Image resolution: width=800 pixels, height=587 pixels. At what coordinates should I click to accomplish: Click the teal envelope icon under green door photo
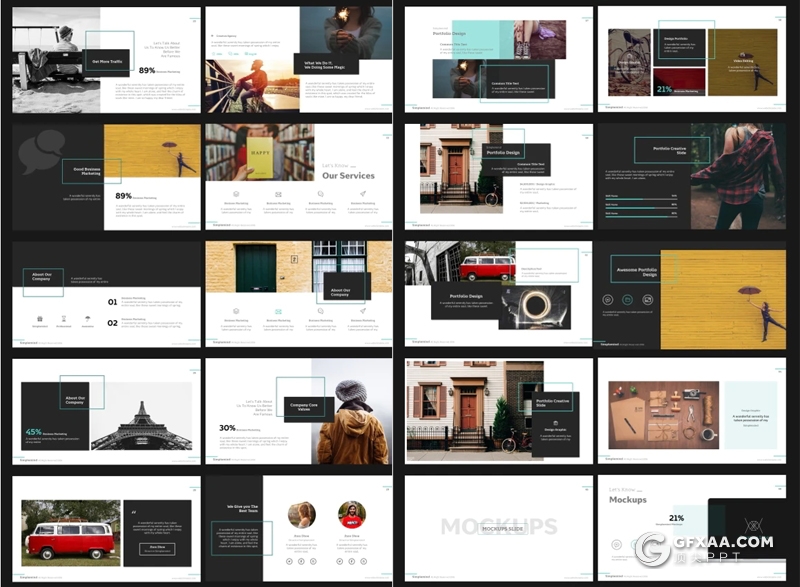coord(279,311)
